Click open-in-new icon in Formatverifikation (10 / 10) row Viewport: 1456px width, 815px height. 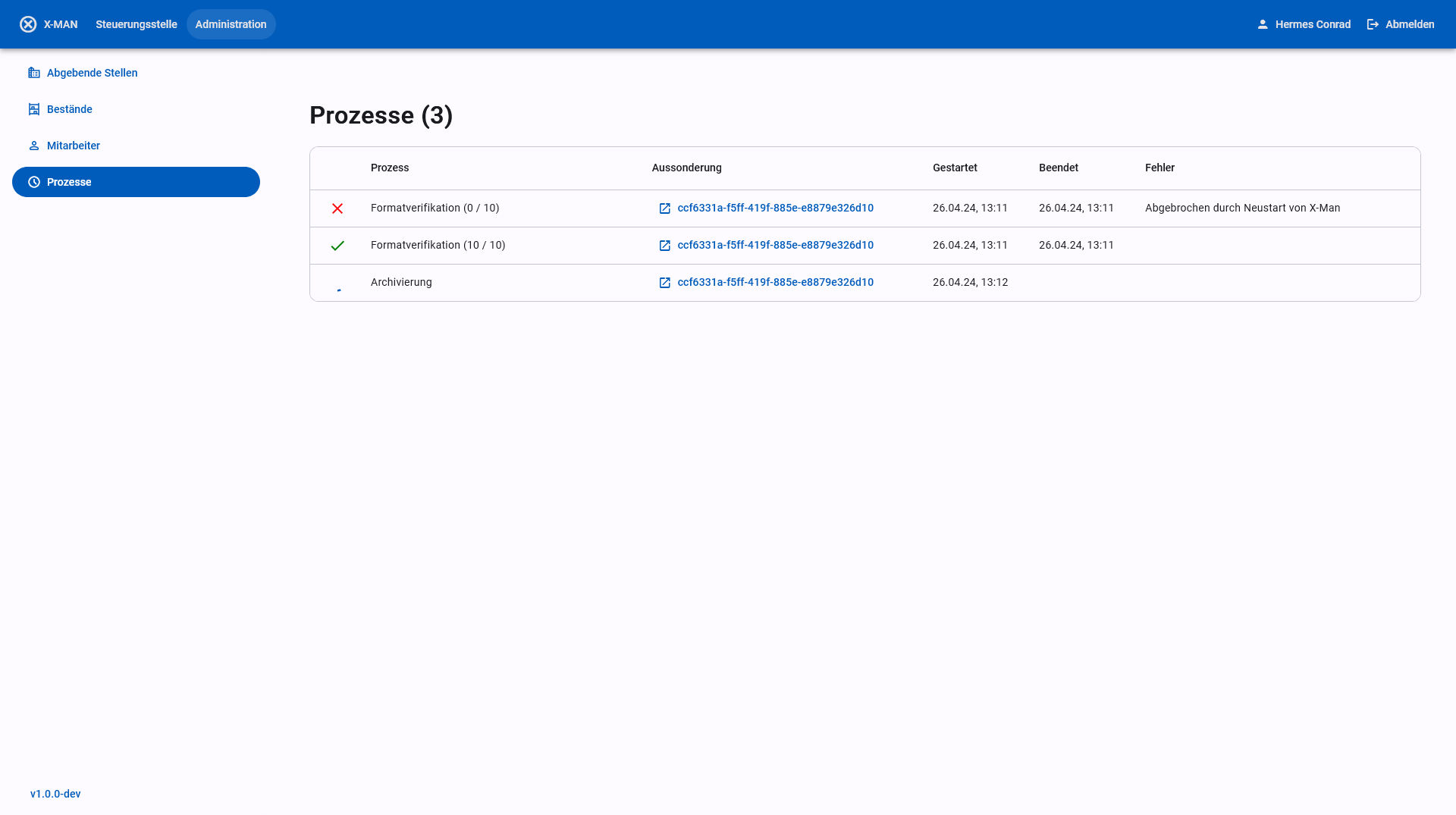click(x=665, y=246)
